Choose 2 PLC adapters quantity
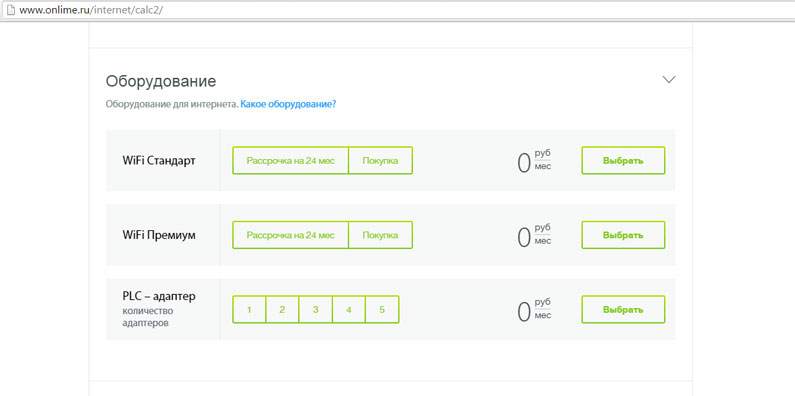Image resolution: width=795 pixels, height=396 pixels. 282,310
